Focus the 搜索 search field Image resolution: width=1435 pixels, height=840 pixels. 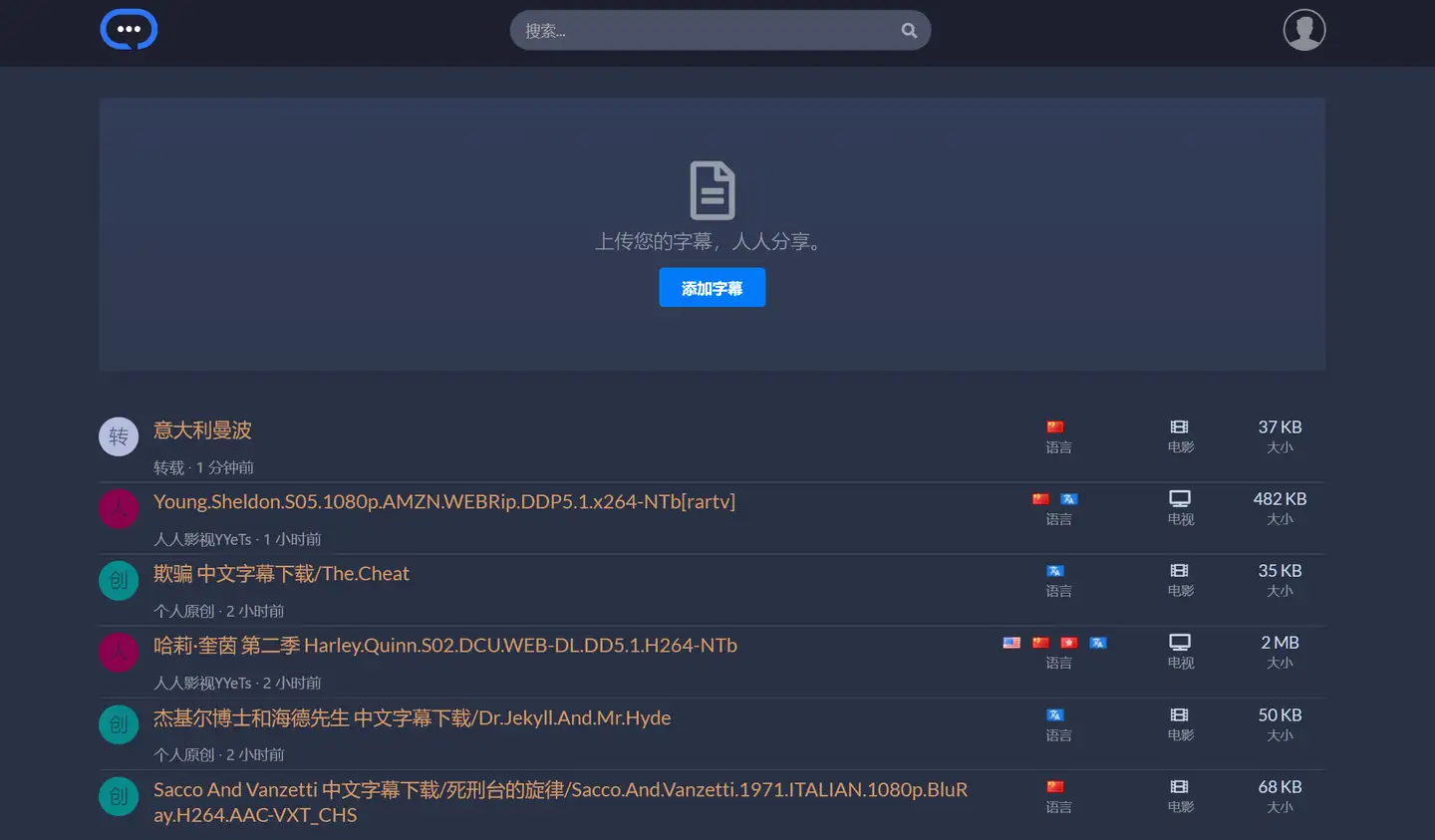click(x=720, y=31)
